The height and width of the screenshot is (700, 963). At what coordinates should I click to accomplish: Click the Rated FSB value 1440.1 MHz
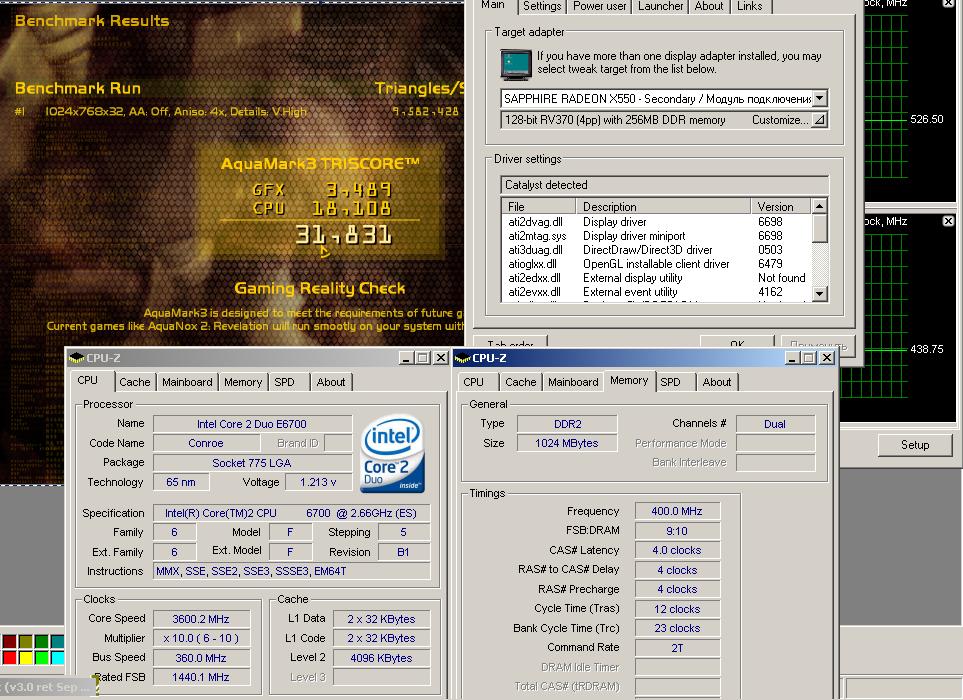pyautogui.click(x=201, y=677)
